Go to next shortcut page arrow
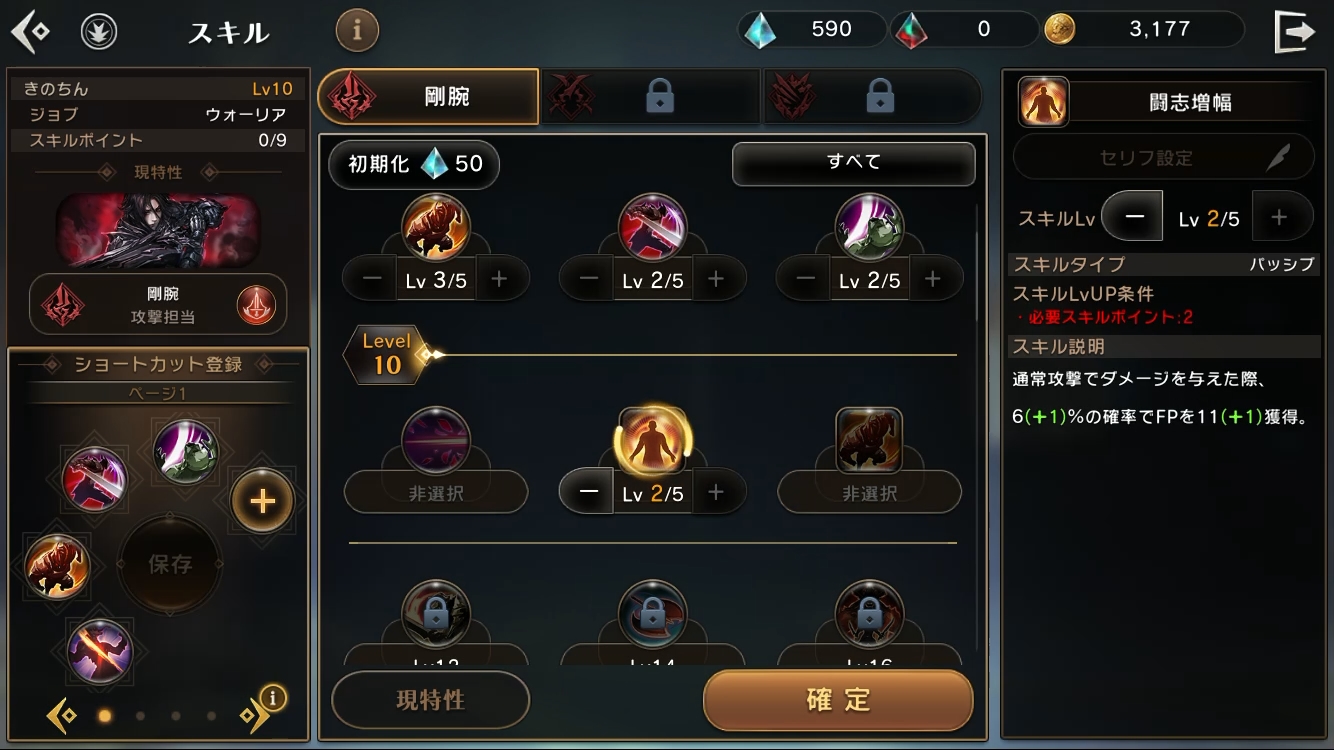Image resolution: width=1334 pixels, height=750 pixels. 252,715
